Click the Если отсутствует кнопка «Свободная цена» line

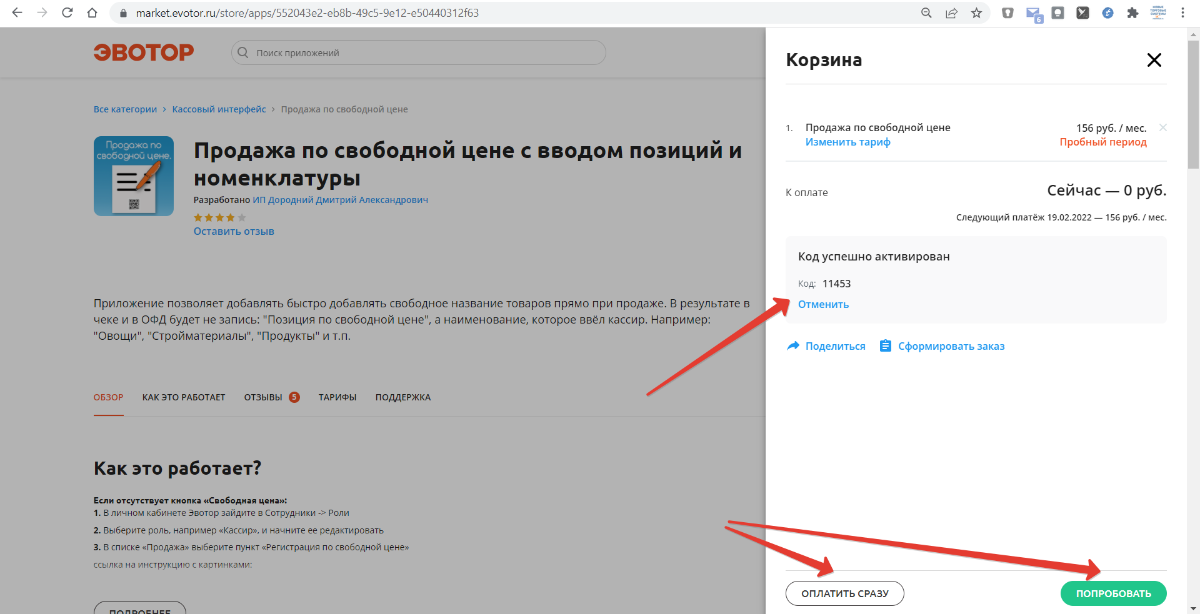tap(190, 499)
